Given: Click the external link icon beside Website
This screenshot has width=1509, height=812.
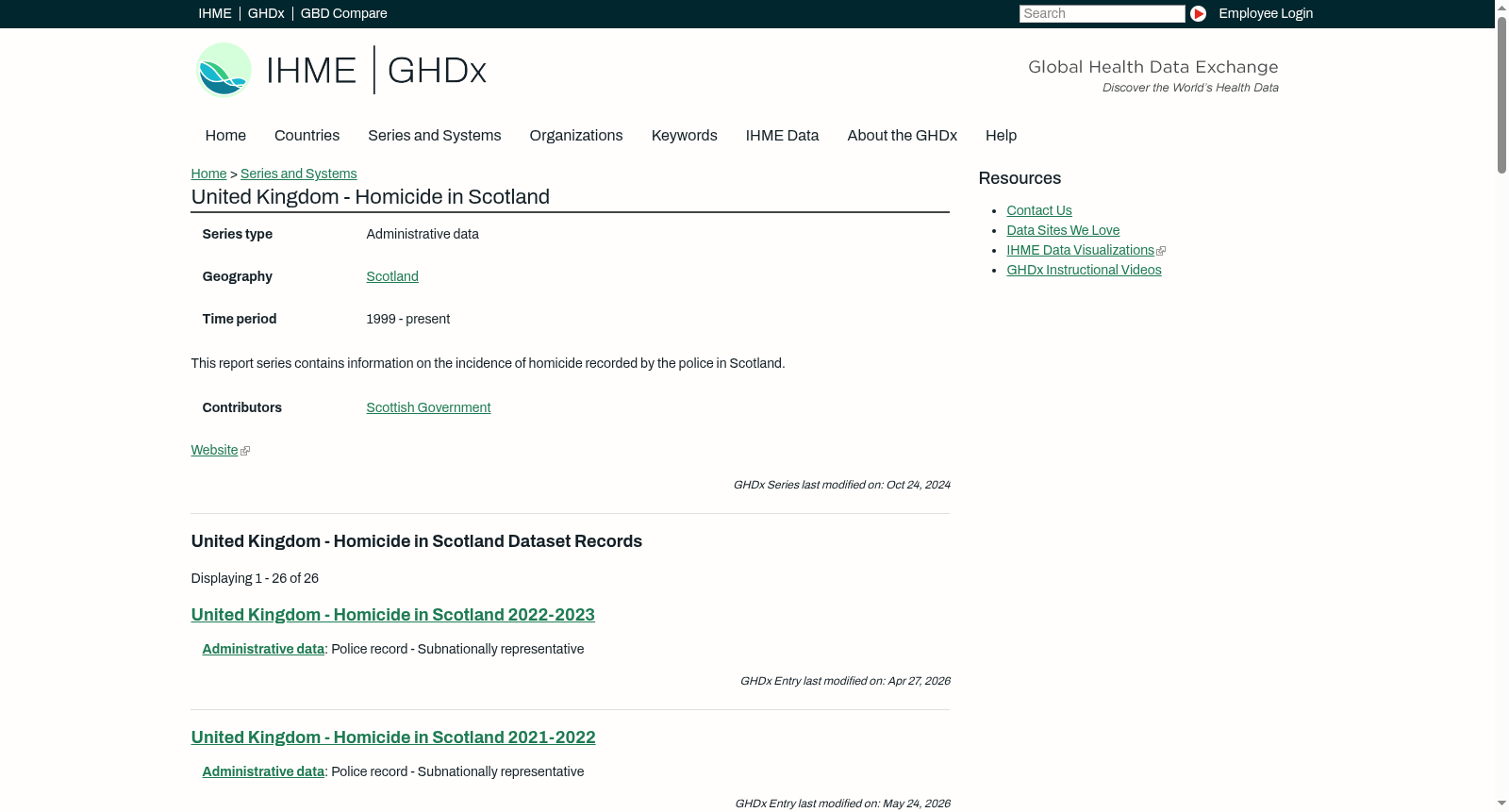Looking at the screenshot, I should (x=245, y=451).
